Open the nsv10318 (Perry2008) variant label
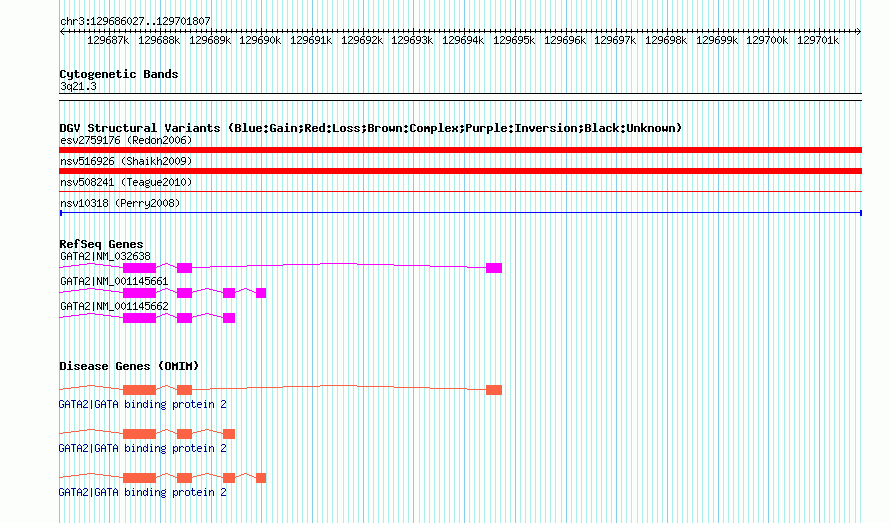 tap(120, 203)
